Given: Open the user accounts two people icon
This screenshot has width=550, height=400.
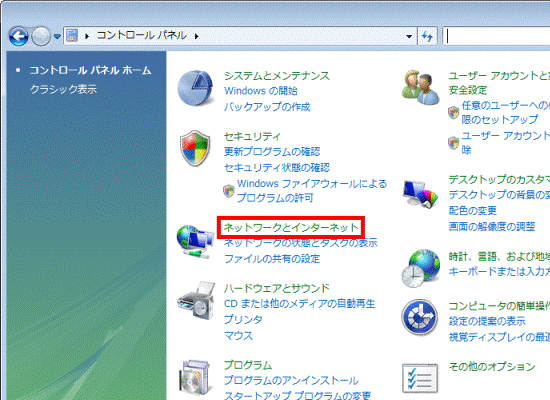Looking at the screenshot, I should point(420,87).
